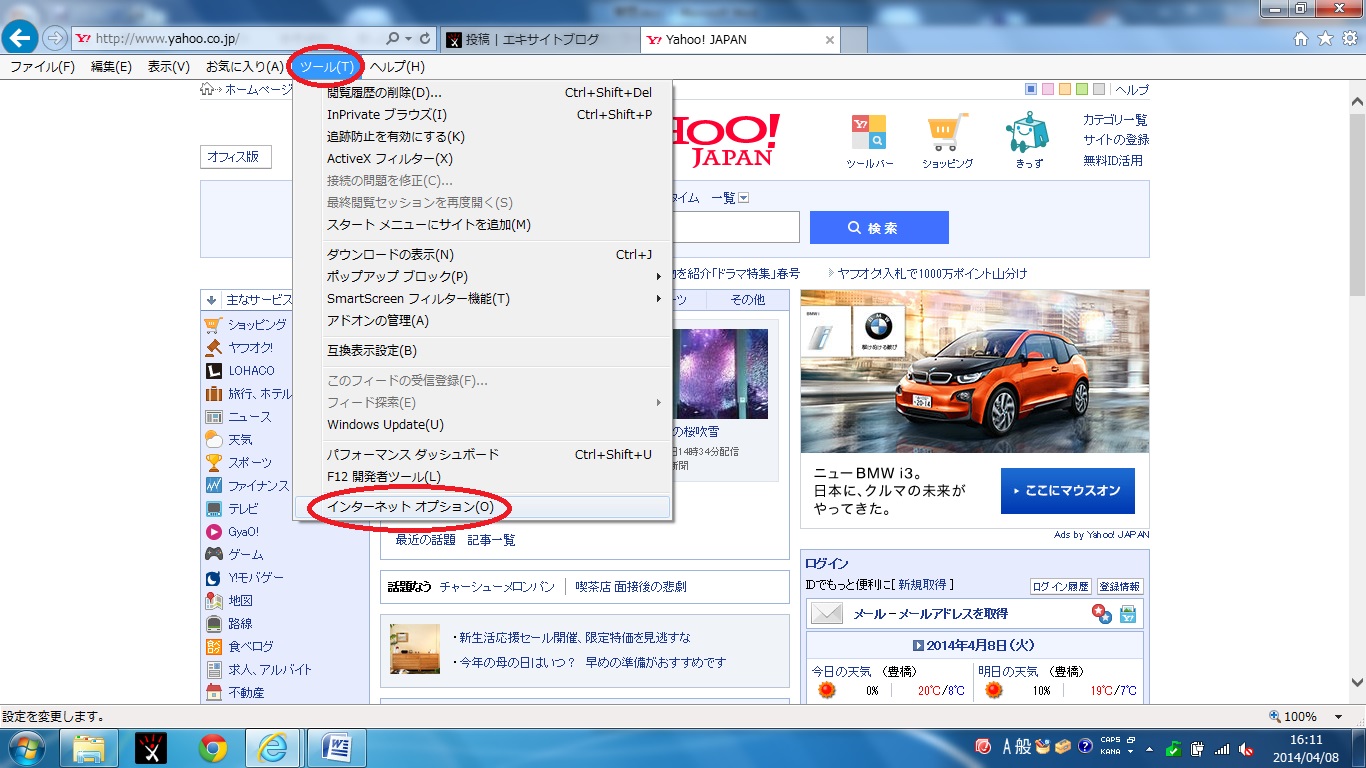Open the カテゴリ一覧 link

point(1115,120)
